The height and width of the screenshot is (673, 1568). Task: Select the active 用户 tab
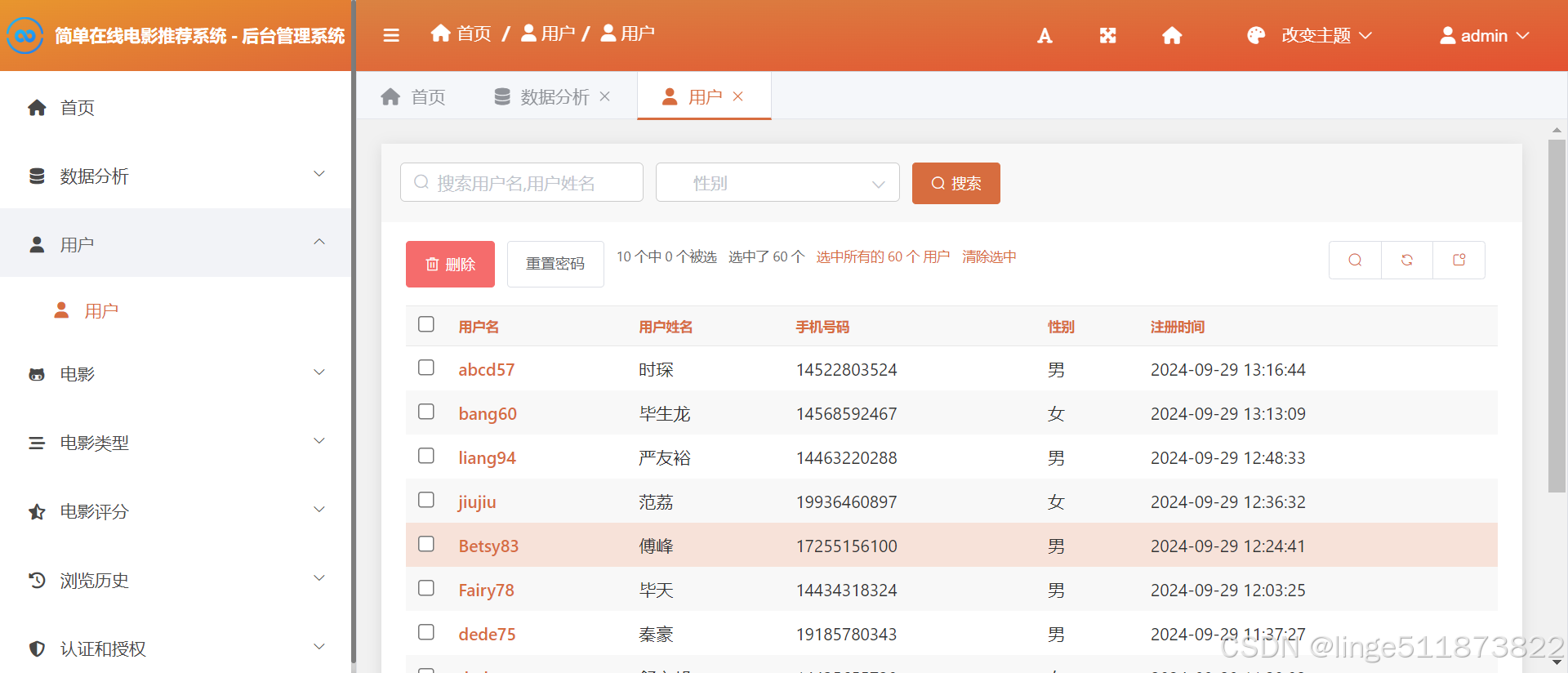click(x=704, y=96)
